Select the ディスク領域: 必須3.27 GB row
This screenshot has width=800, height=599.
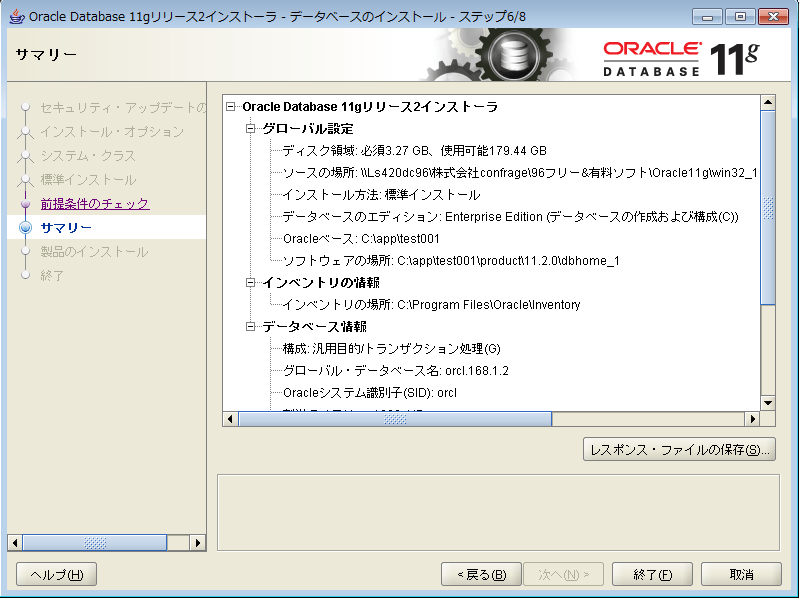414,151
